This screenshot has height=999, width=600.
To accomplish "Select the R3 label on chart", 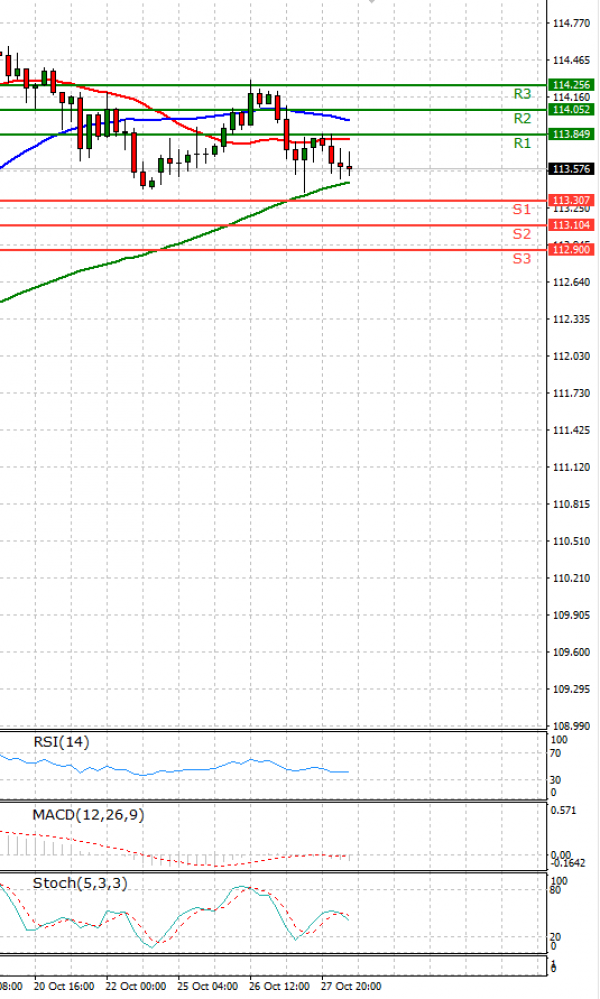I will coord(522,94).
